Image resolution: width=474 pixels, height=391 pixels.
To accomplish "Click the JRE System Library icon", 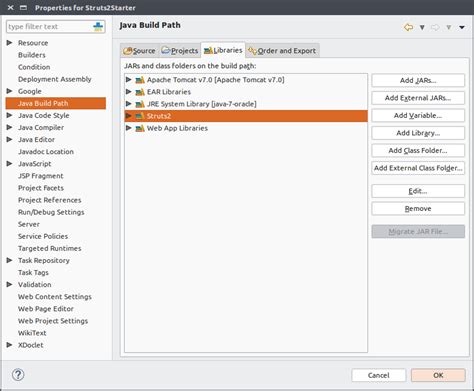I will pyautogui.click(x=140, y=104).
